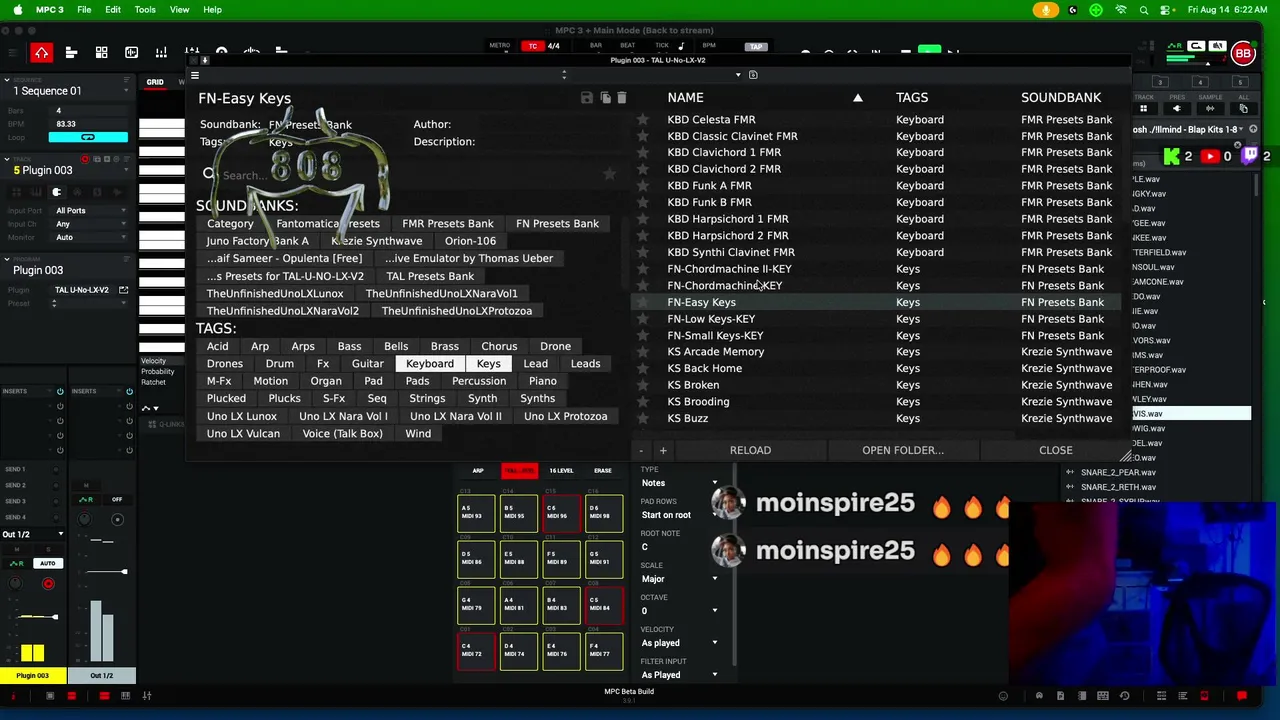Arm record on track 5 Plugin 003
1280x720 pixels.
[x=85, y=160]
